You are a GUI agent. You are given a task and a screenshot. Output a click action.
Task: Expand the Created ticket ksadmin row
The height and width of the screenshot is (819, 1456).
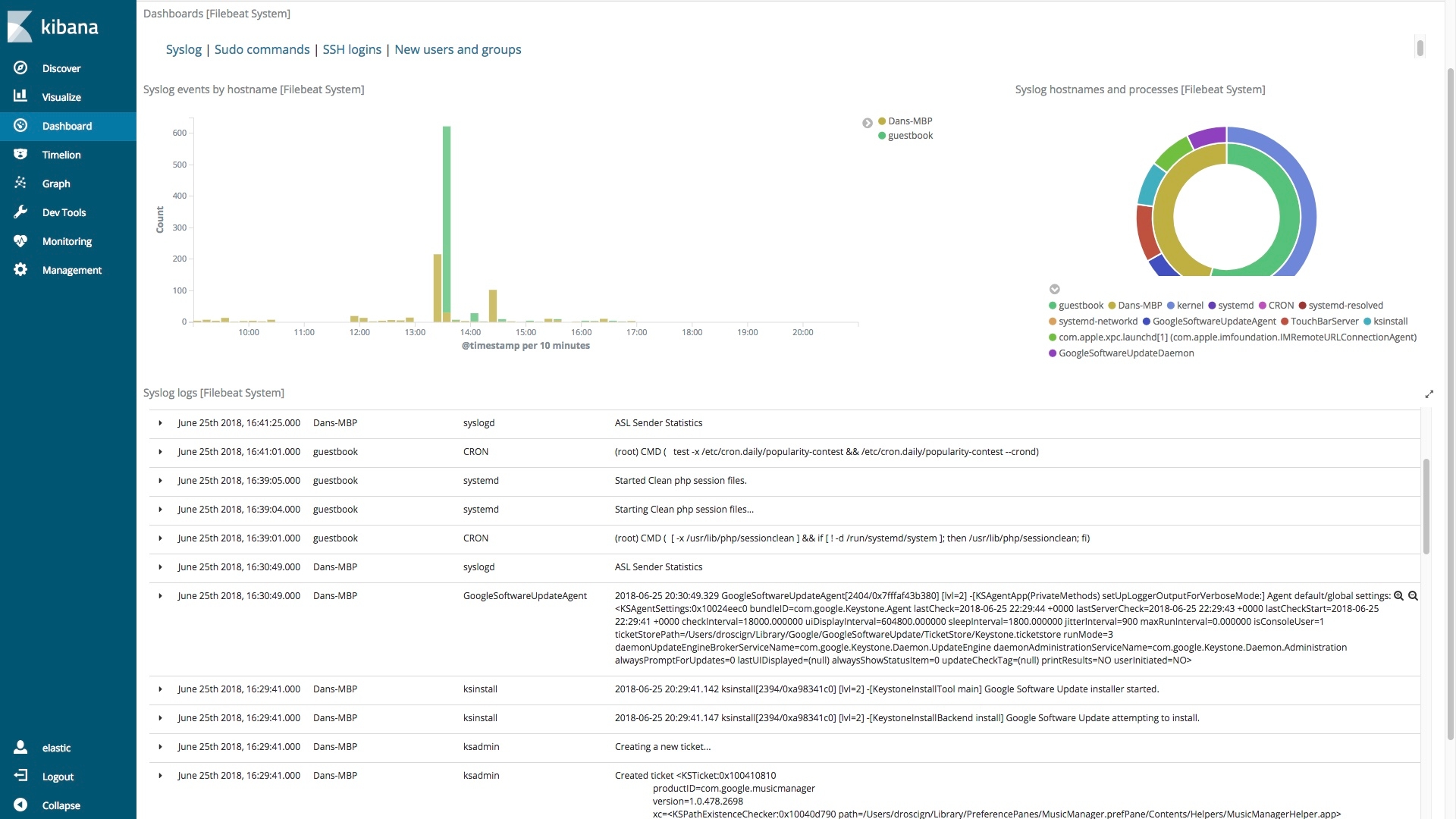point(160,776)
